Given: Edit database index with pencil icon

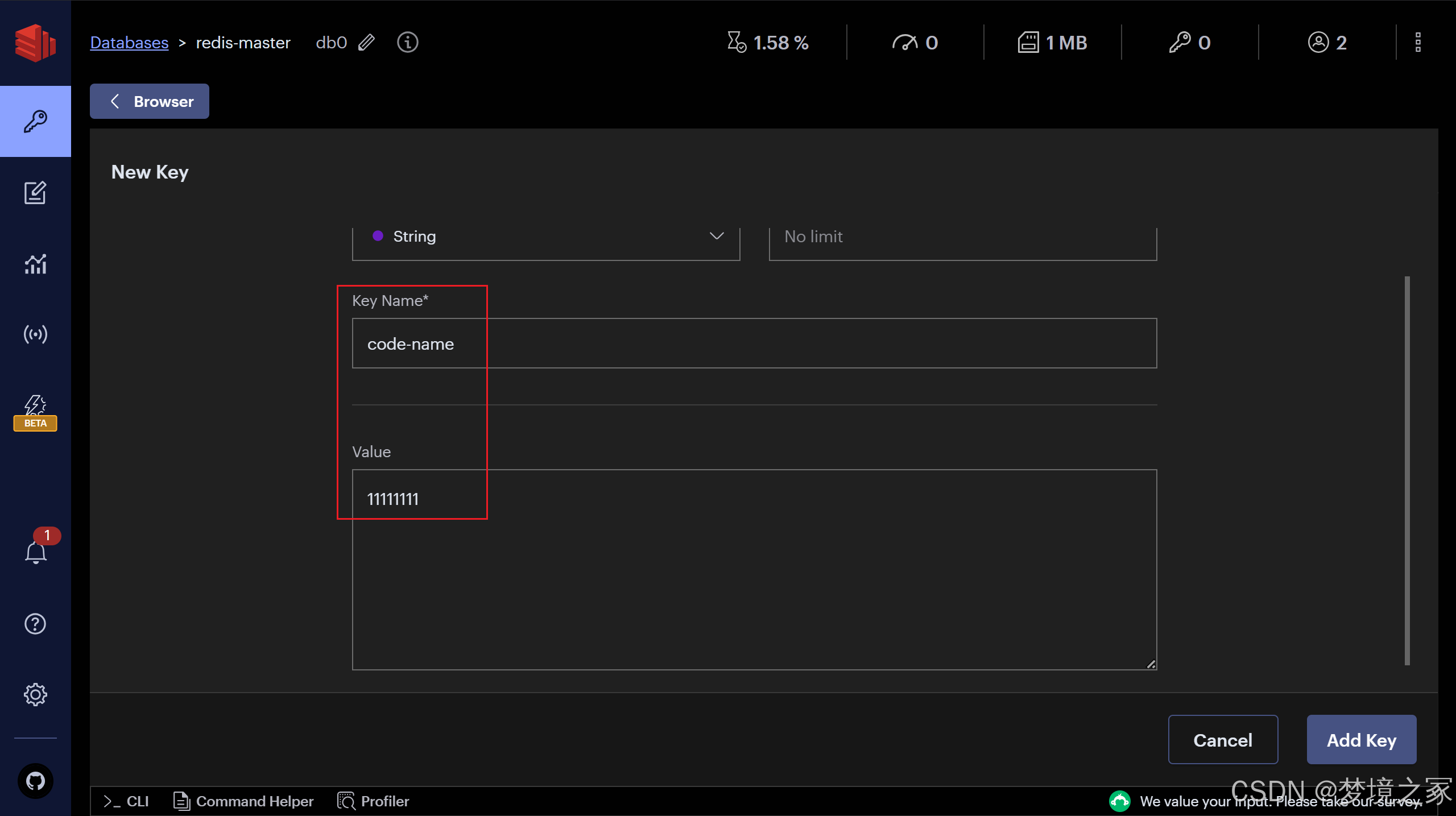Looking at the screenshot, I should (366, 43).
